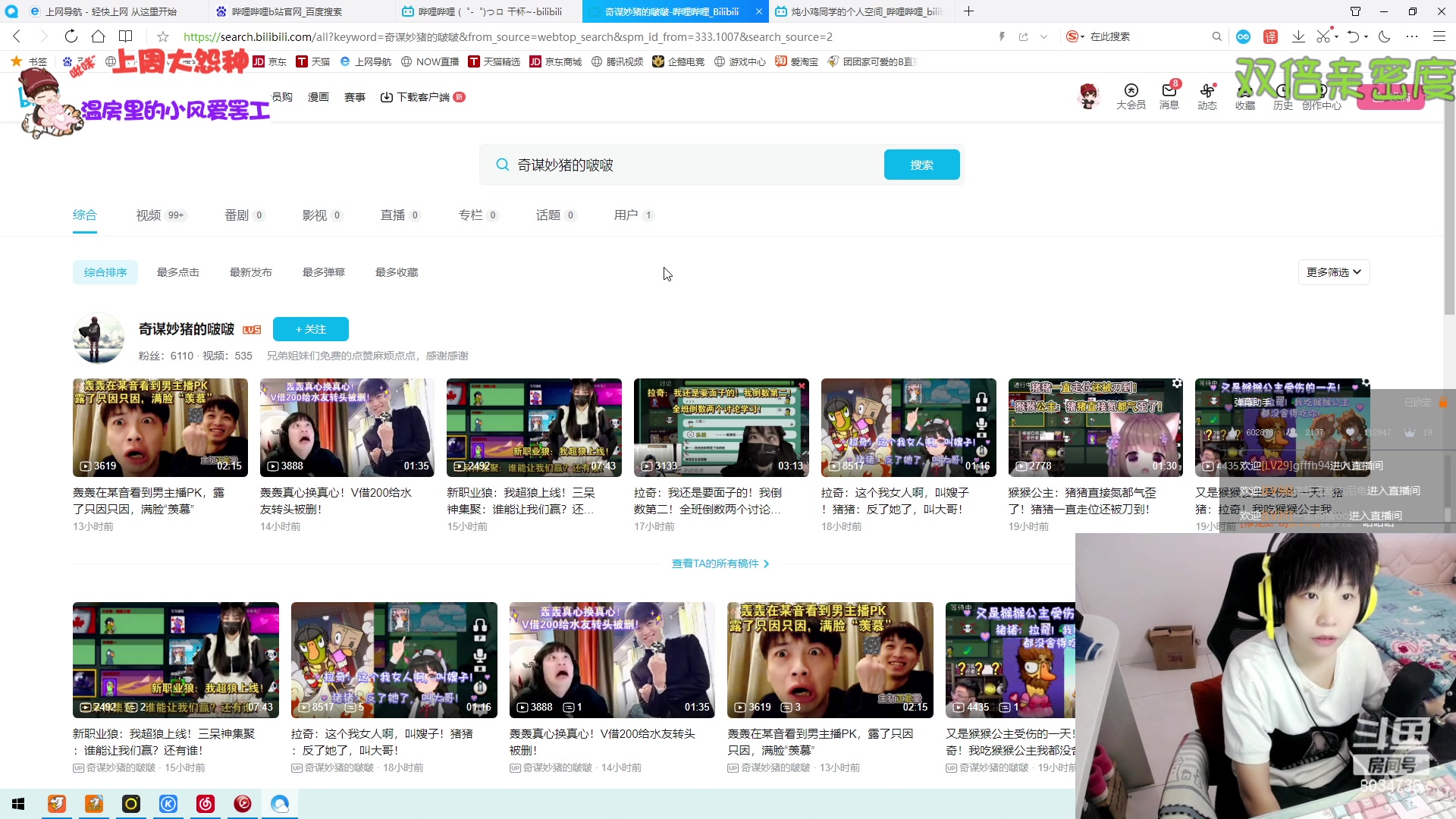
Task: Select the 视频 99+ results tab
Action: (x=161, y=215)
